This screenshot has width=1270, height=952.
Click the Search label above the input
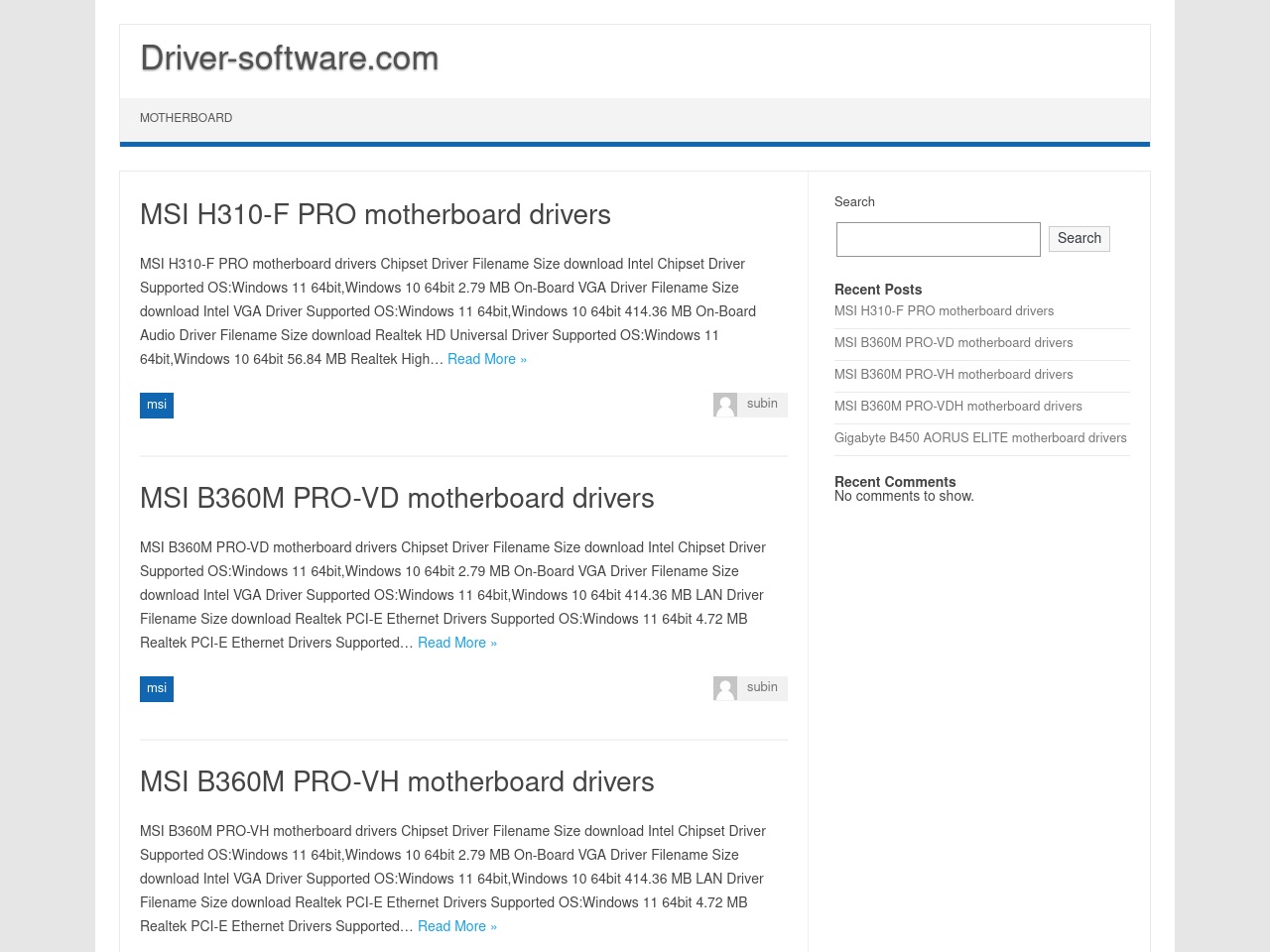click(x=854, y=202)
